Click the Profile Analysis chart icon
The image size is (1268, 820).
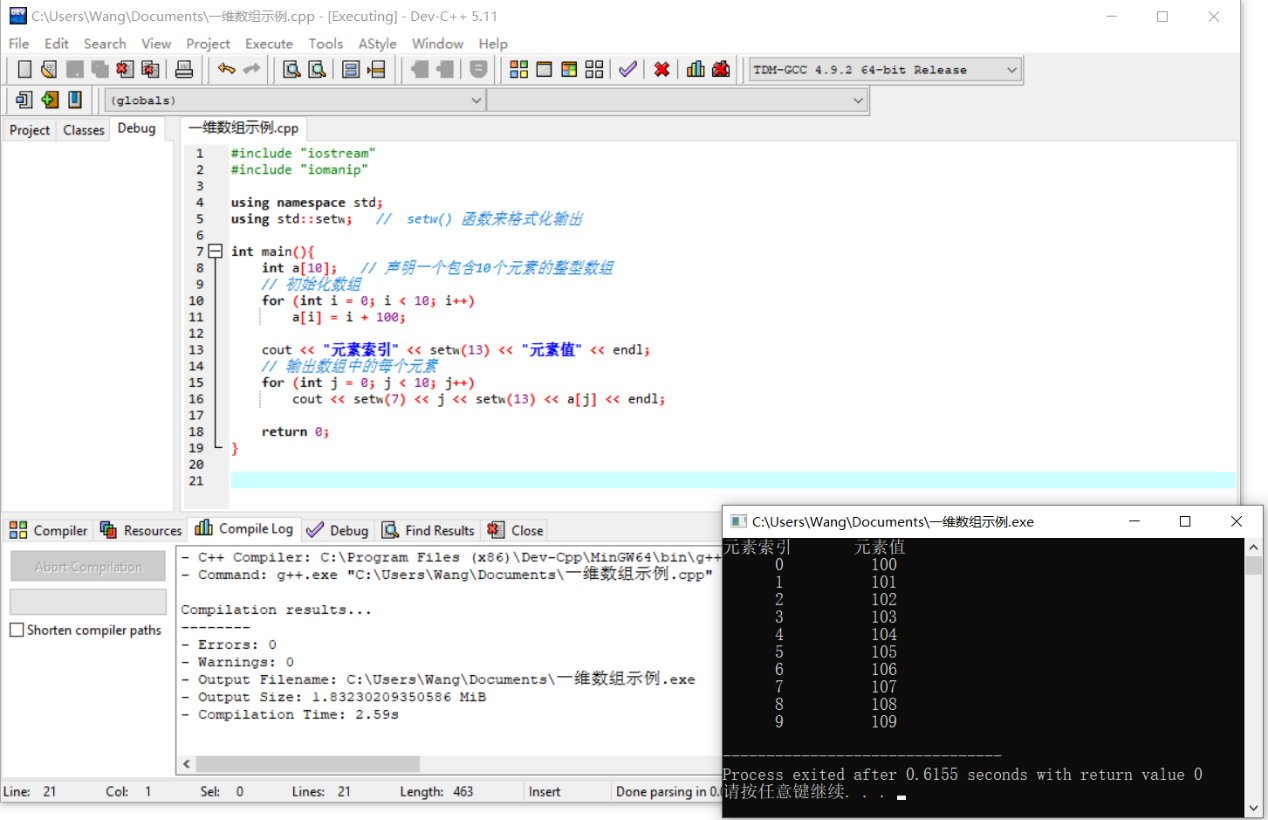(696, 69)
